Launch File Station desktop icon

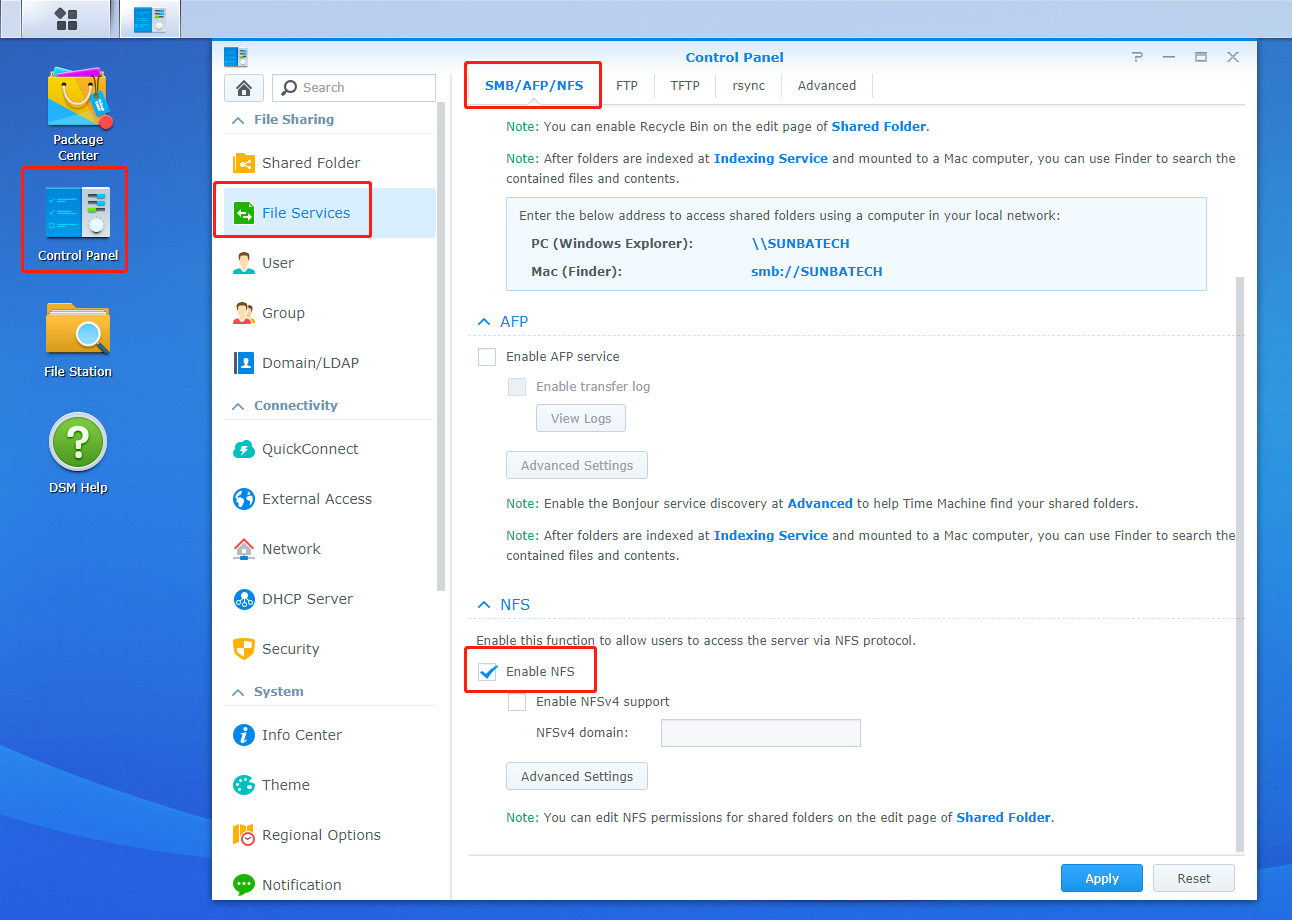78,340
